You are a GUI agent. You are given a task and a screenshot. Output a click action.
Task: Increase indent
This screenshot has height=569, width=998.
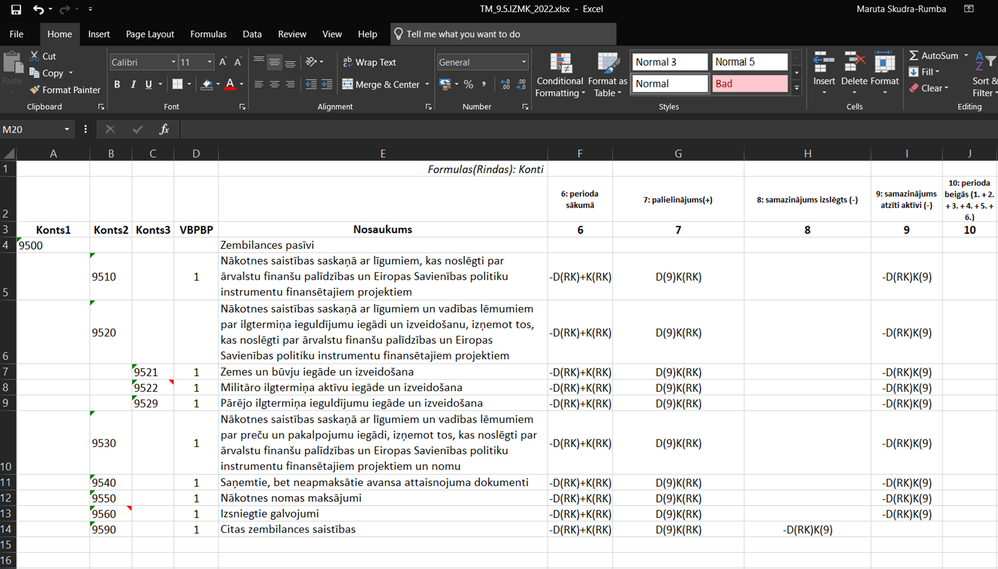coord(327,84)
